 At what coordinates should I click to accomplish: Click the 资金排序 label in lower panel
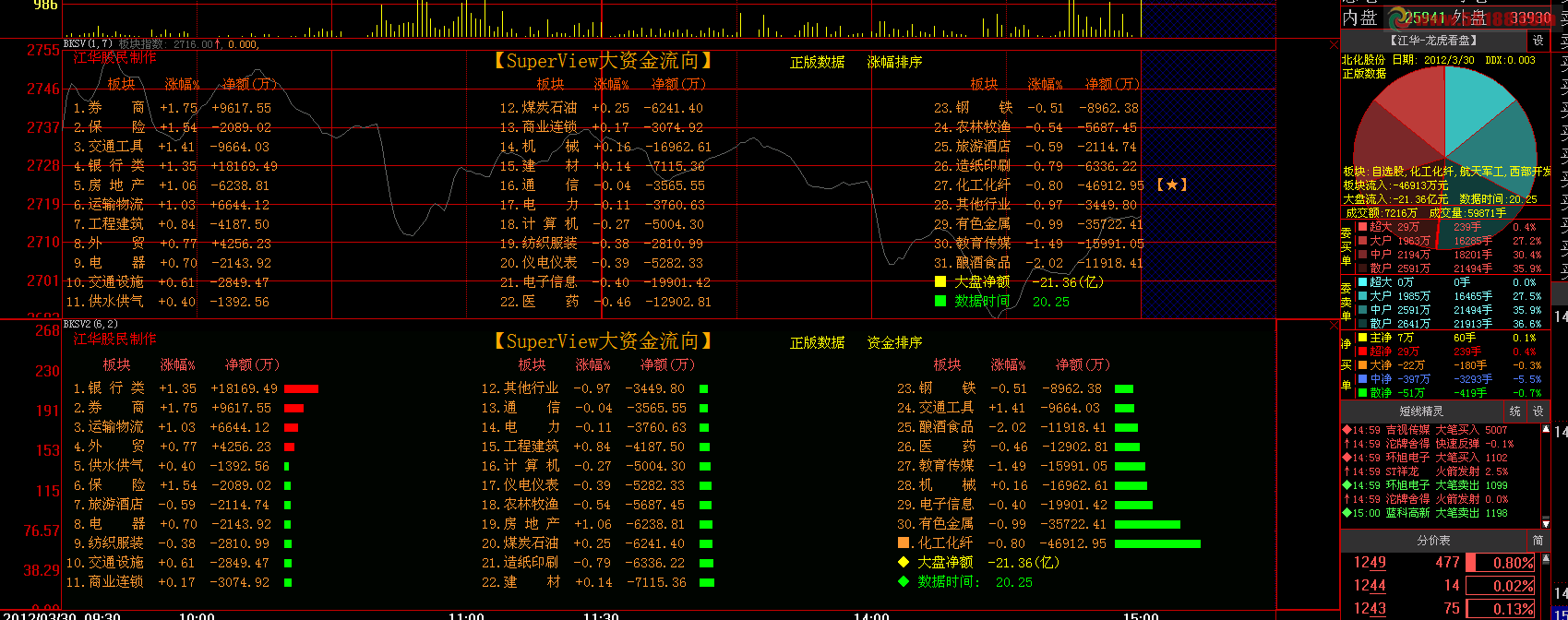coord(894,342)
